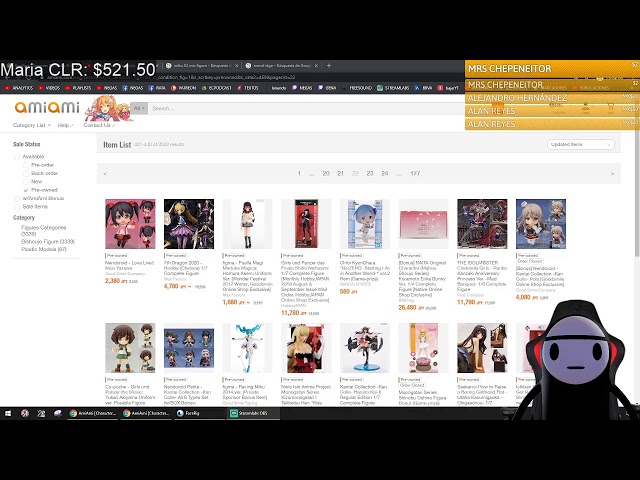The height and width of the screenshot is (480, 640).
Task: Go to results page 20
Action: coord(326,173)
